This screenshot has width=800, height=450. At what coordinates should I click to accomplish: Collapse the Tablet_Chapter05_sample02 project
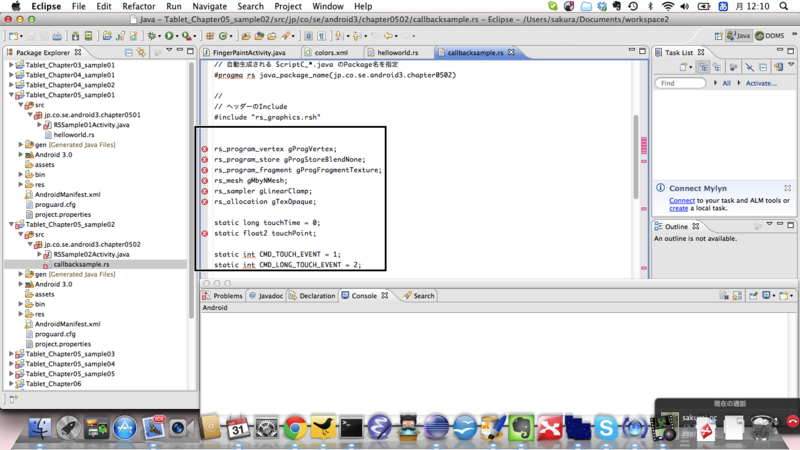[11, 224]
